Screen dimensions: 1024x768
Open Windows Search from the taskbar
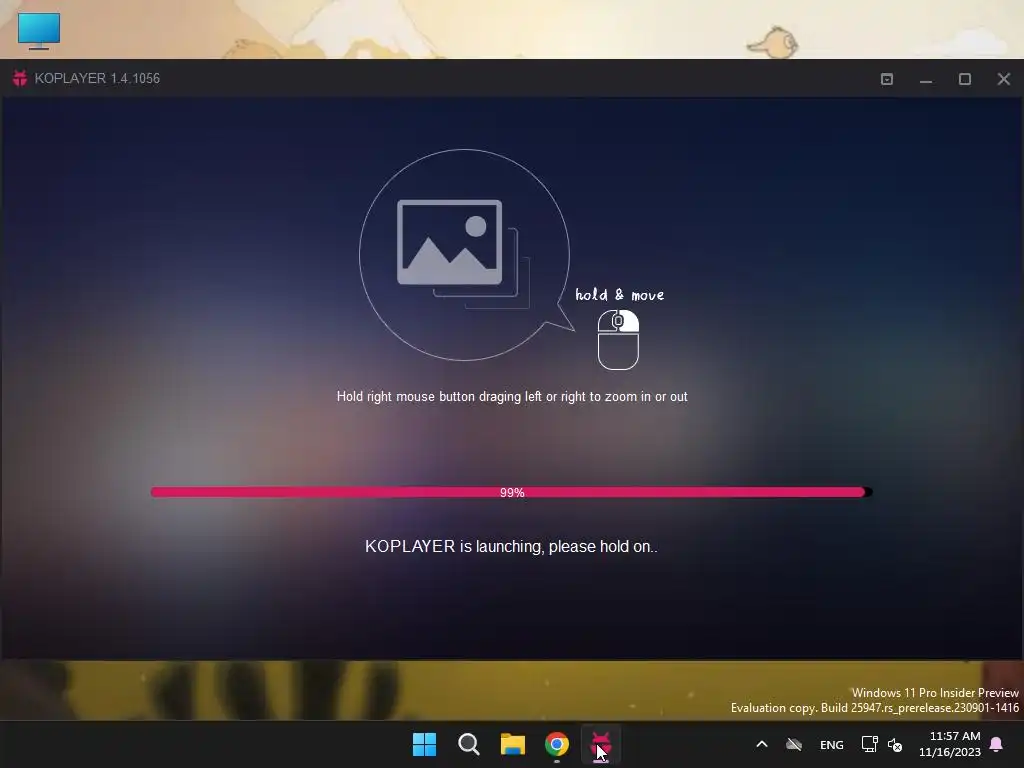coord(468,744)
